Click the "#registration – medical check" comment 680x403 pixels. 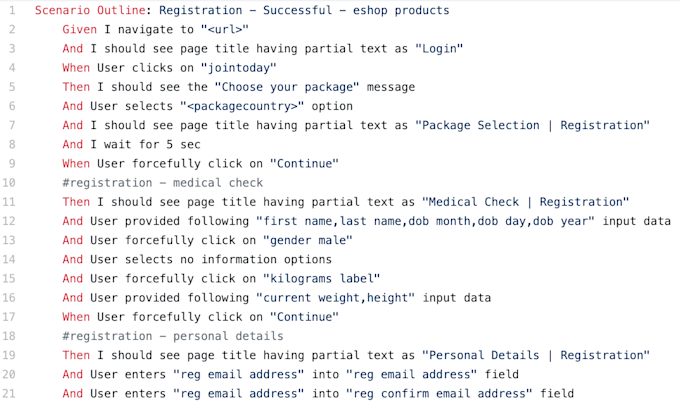tap(163, 183)
